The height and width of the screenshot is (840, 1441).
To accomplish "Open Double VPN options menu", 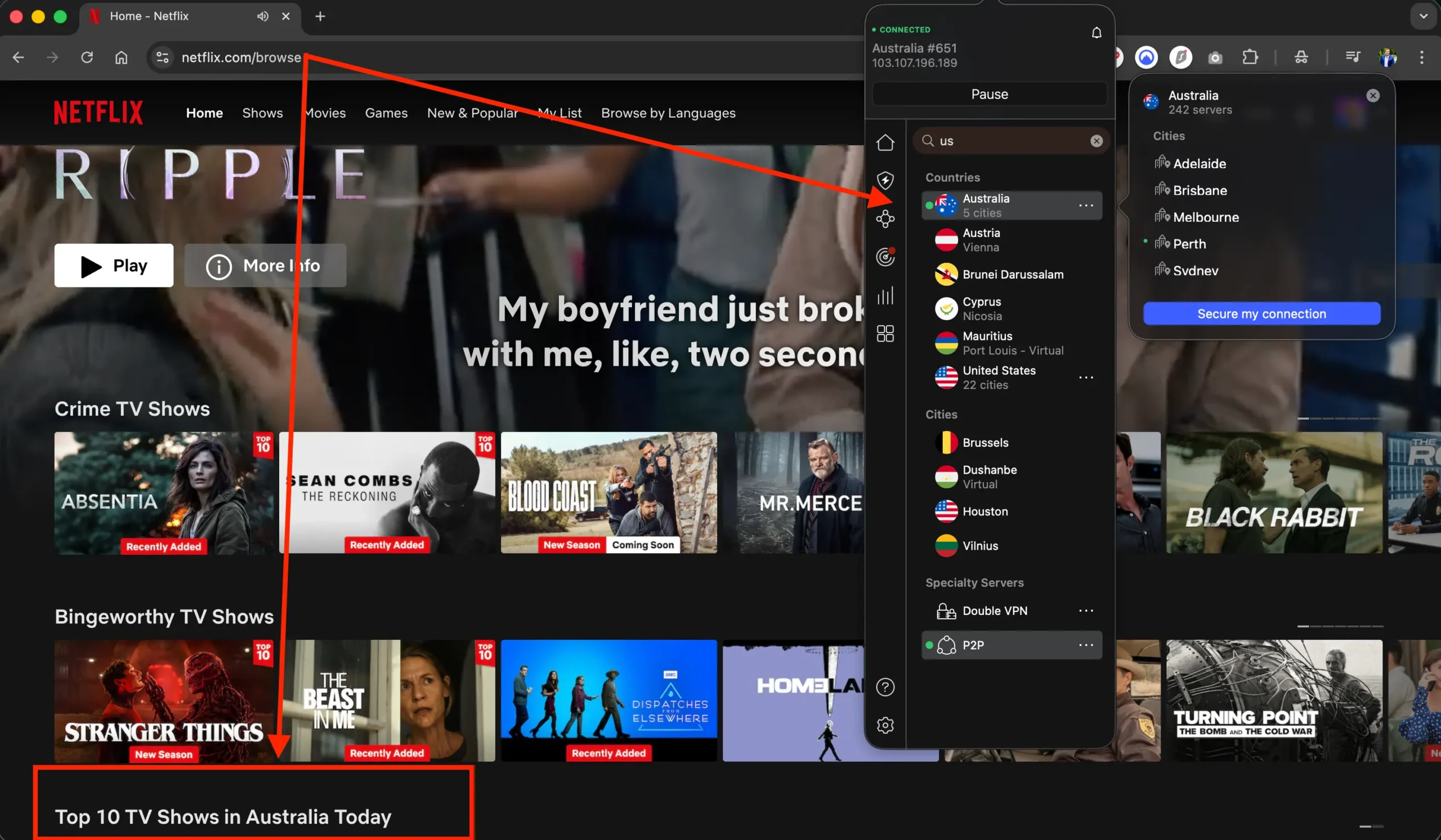I will tap(1086, 610).
